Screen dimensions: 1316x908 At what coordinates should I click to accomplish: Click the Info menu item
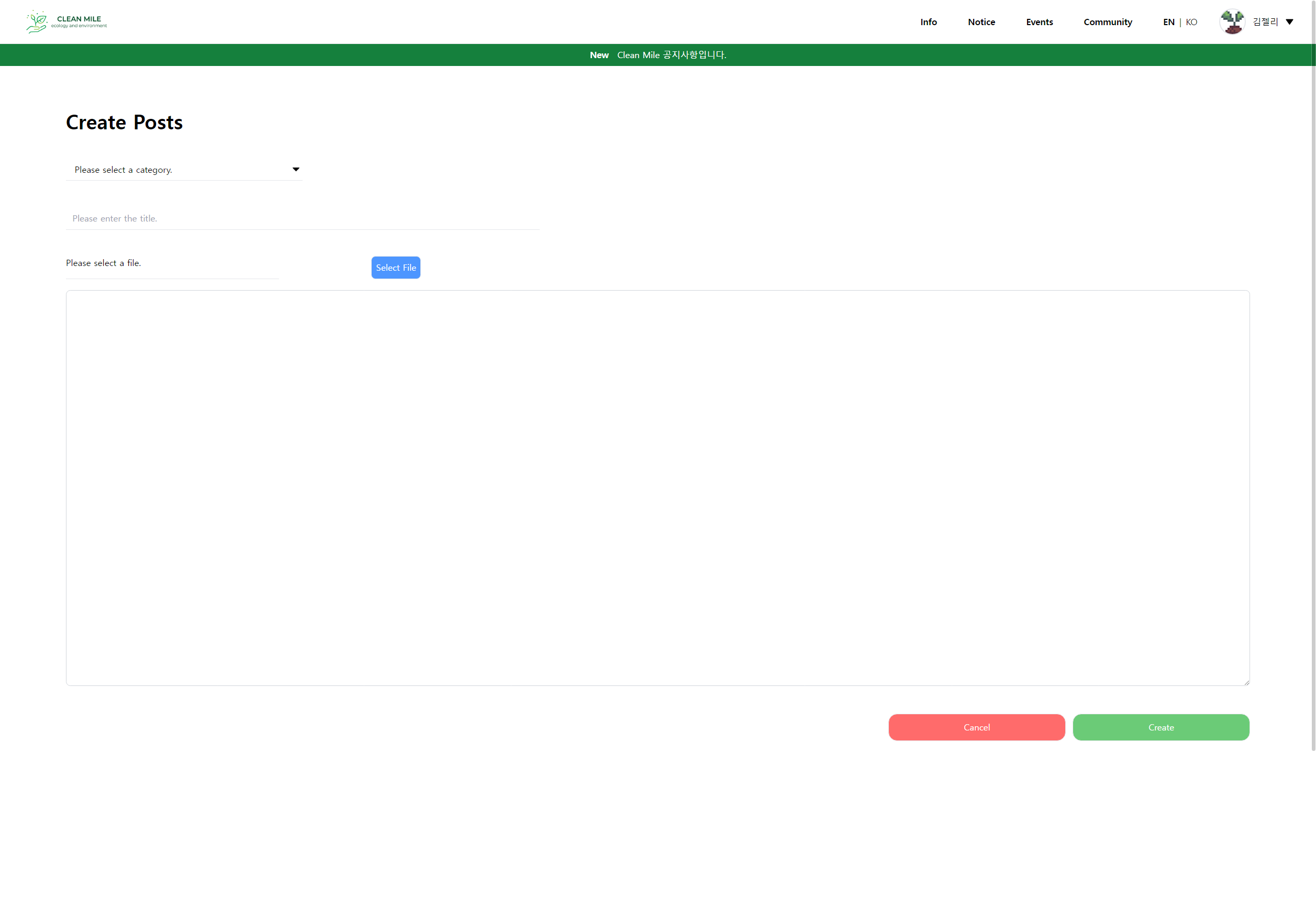click(929, 22)
